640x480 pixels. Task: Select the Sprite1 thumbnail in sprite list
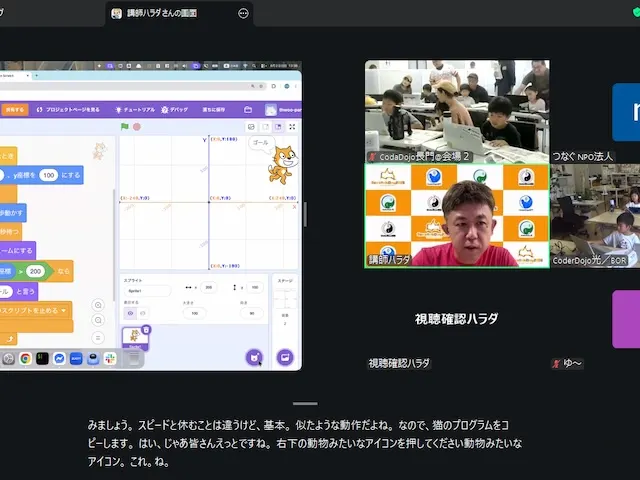[135, 338]
